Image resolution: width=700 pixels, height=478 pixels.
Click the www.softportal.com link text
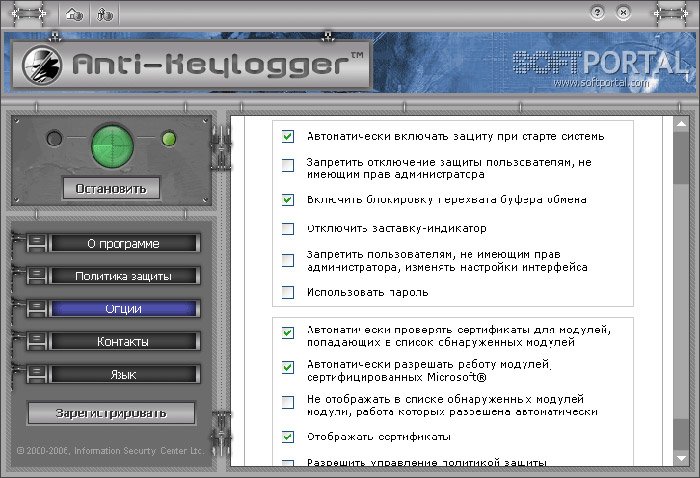pos(600,83)
